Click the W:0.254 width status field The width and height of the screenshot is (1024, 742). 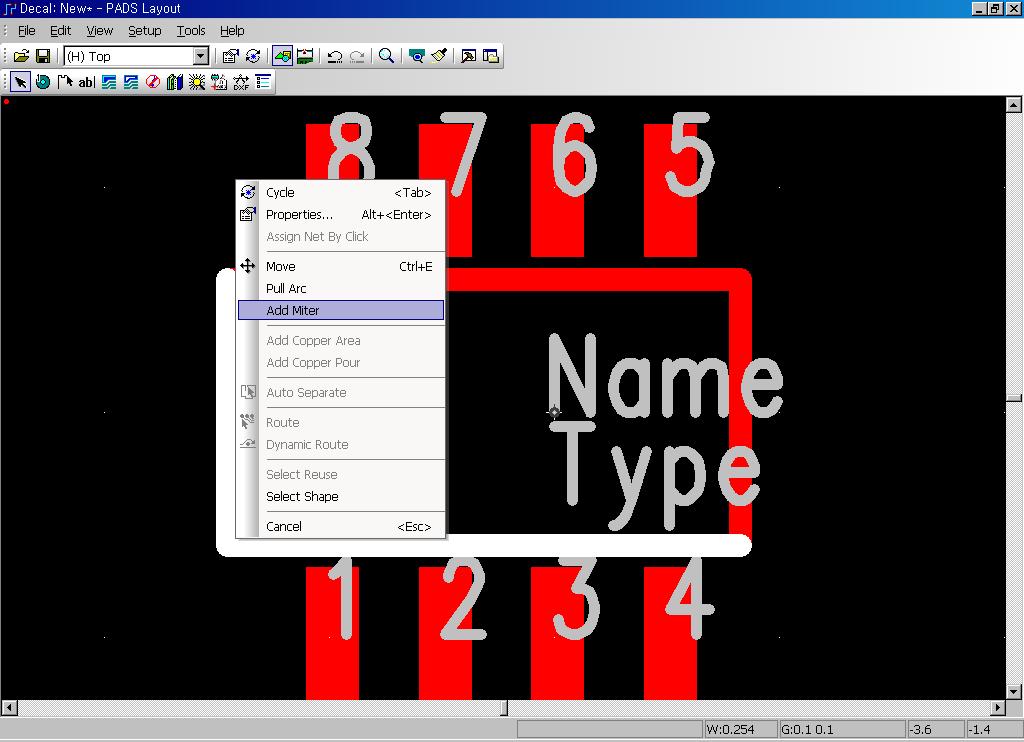741,730
